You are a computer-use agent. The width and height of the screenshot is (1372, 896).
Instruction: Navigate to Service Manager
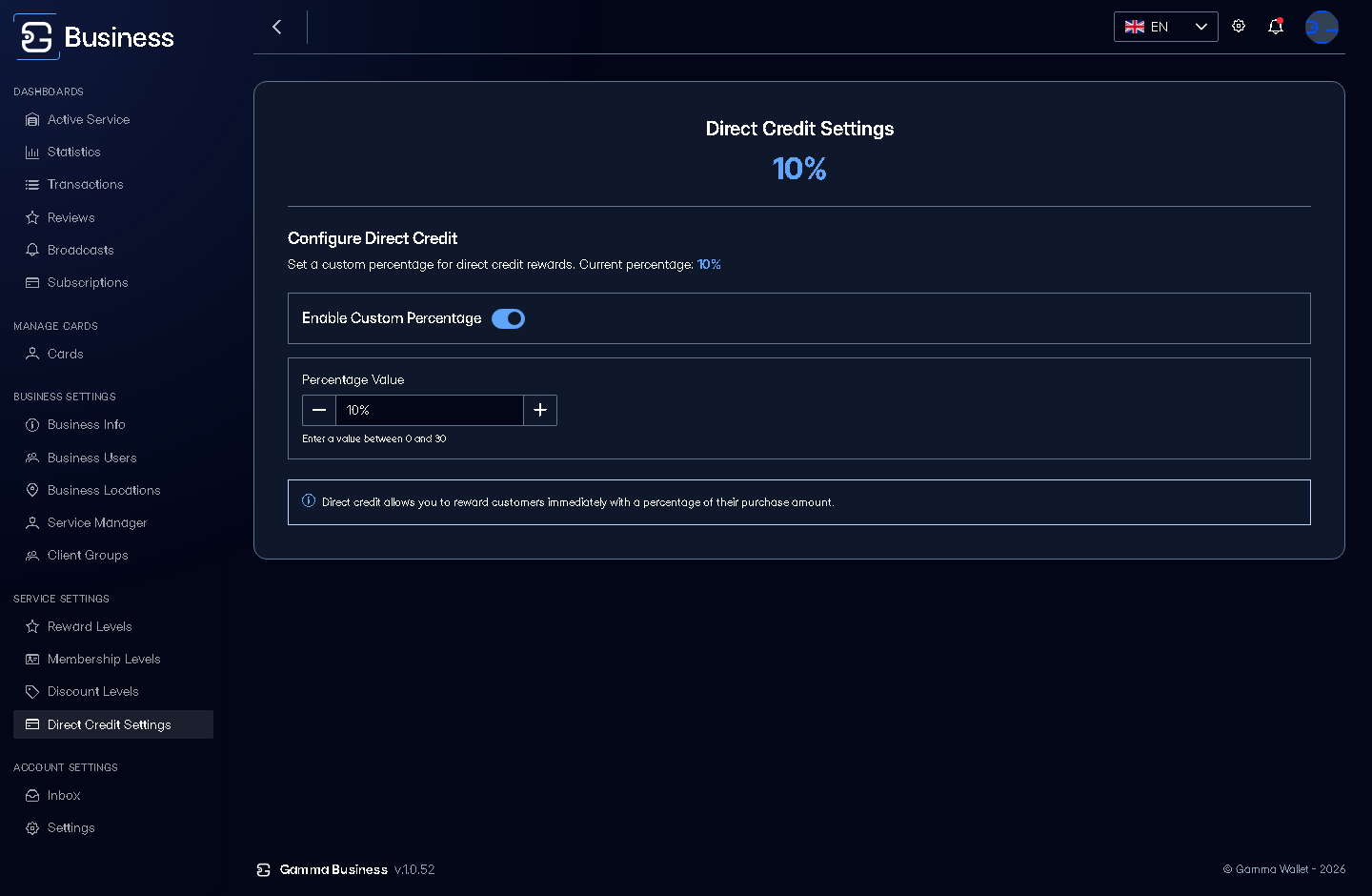(x=113, y=523)
